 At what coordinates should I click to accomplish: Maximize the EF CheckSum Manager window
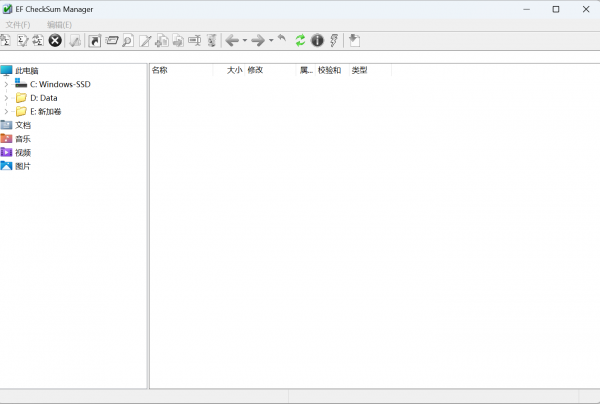pyautogui.click(x=556, y=9)
